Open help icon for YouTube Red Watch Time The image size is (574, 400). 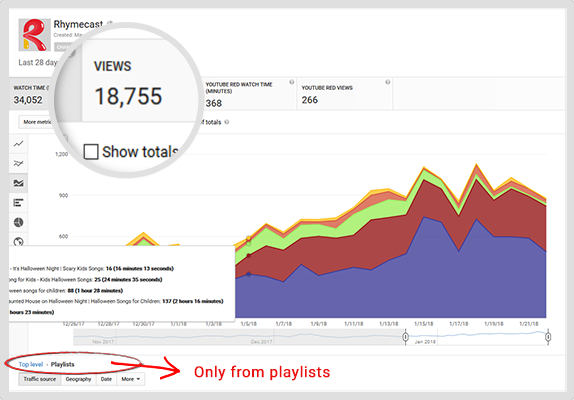click(x=292, y=82)
